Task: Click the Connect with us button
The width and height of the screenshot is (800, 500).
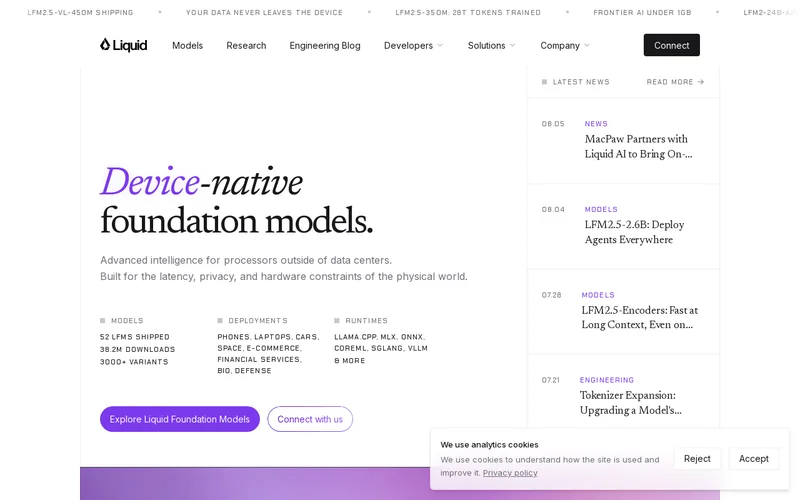Action: (x=310, y=419)
